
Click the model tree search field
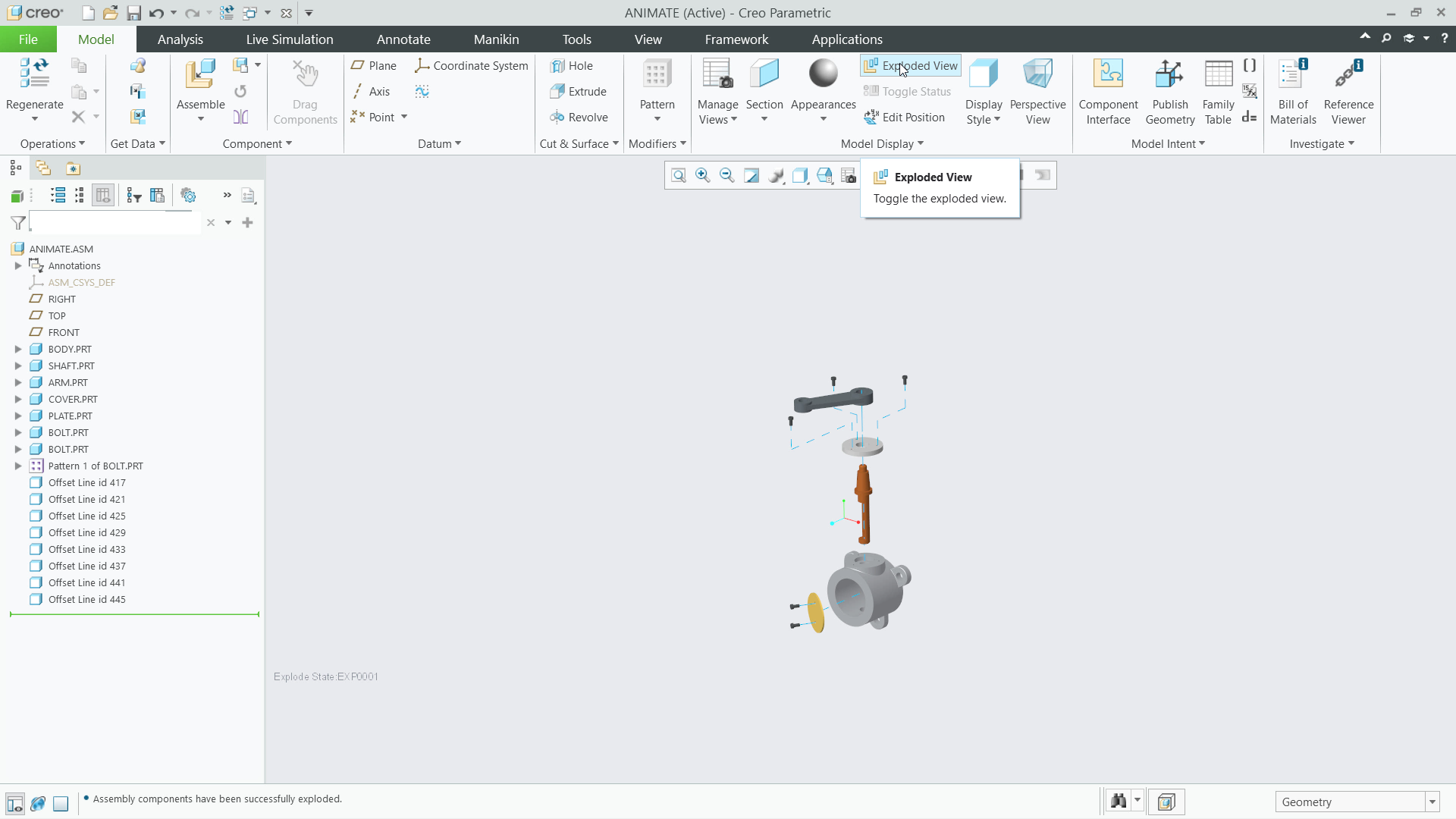(x=115, y=223)
